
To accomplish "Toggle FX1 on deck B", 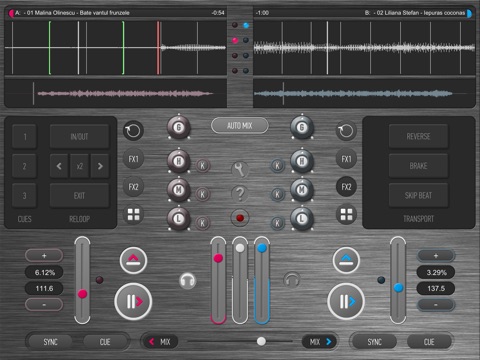I will 346,159.
